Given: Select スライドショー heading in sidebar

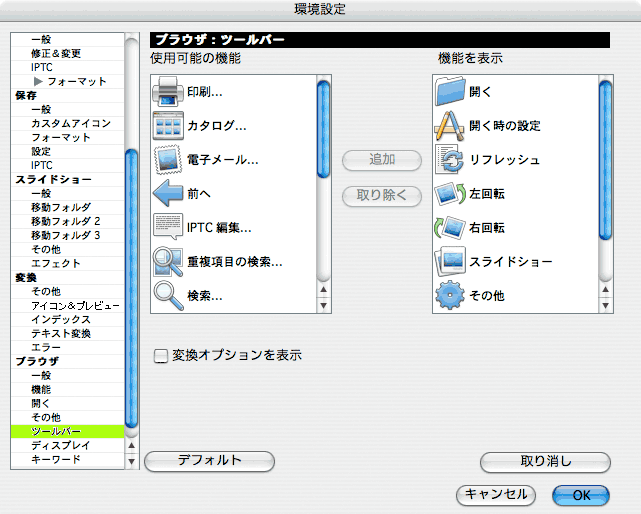Looking at the screenshot, I should click(x=67, y=179).
